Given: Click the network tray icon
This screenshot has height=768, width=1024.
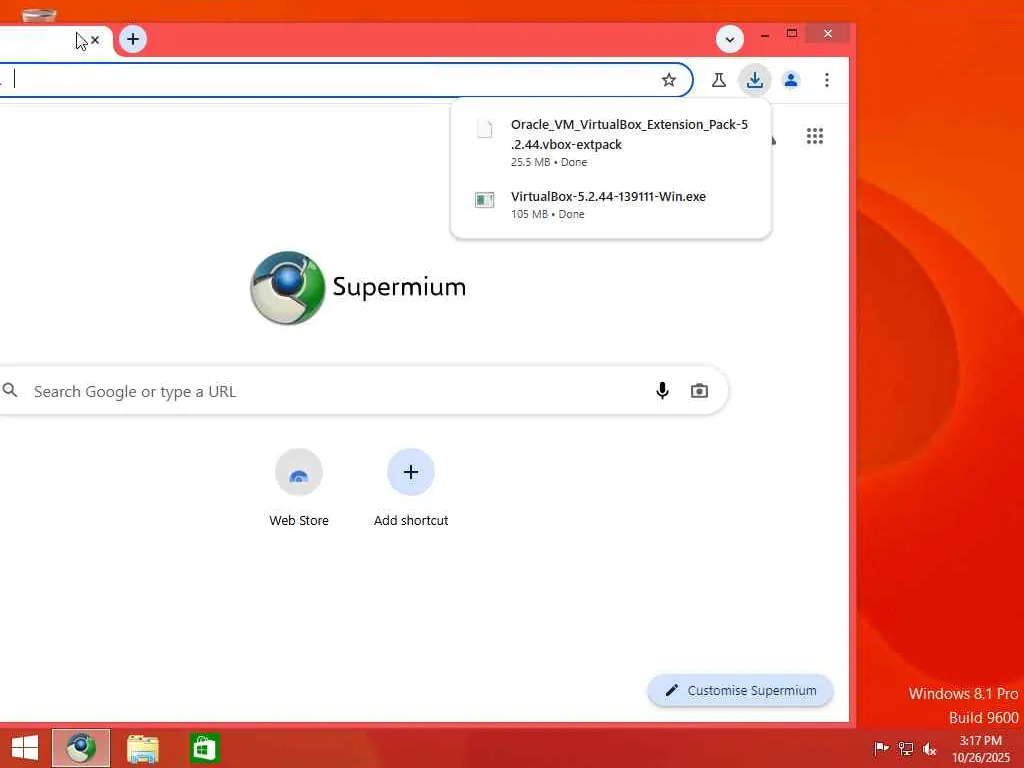Looking at the screenshot, I should [906, 748].
